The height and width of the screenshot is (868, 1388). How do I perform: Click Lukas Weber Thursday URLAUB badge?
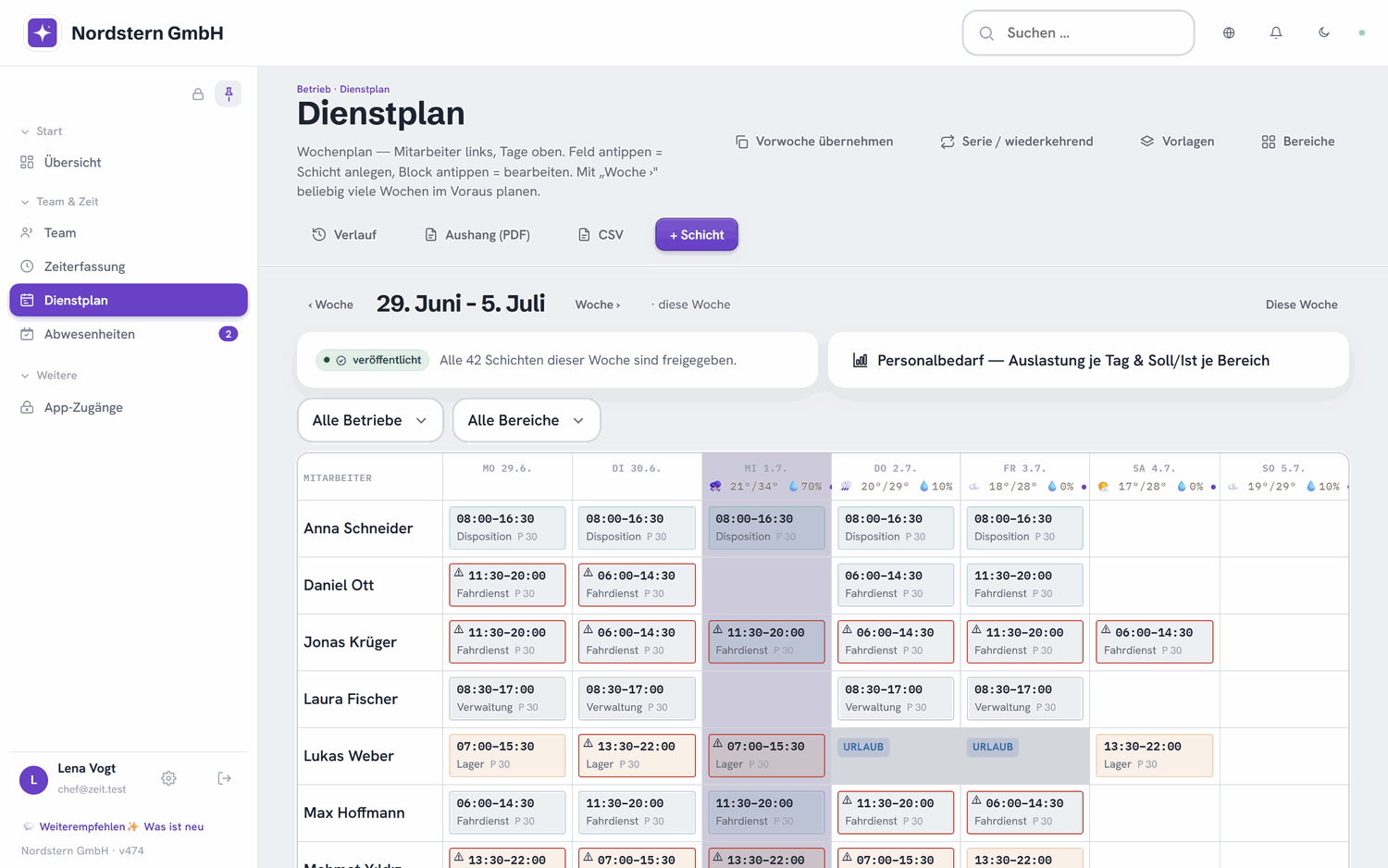point(863,747)
